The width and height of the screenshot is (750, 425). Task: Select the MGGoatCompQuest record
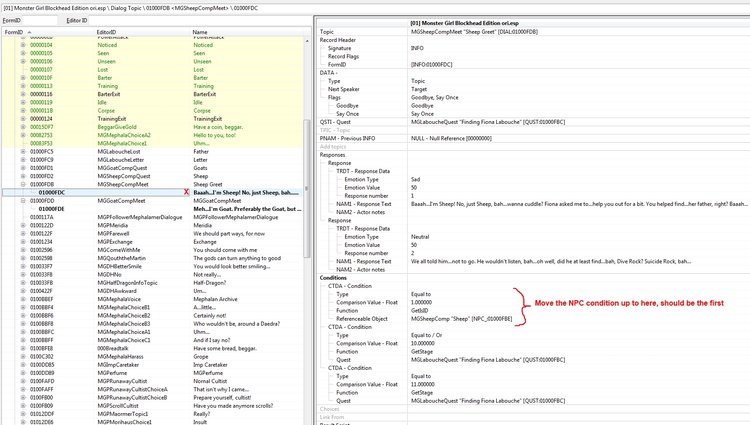122,168
